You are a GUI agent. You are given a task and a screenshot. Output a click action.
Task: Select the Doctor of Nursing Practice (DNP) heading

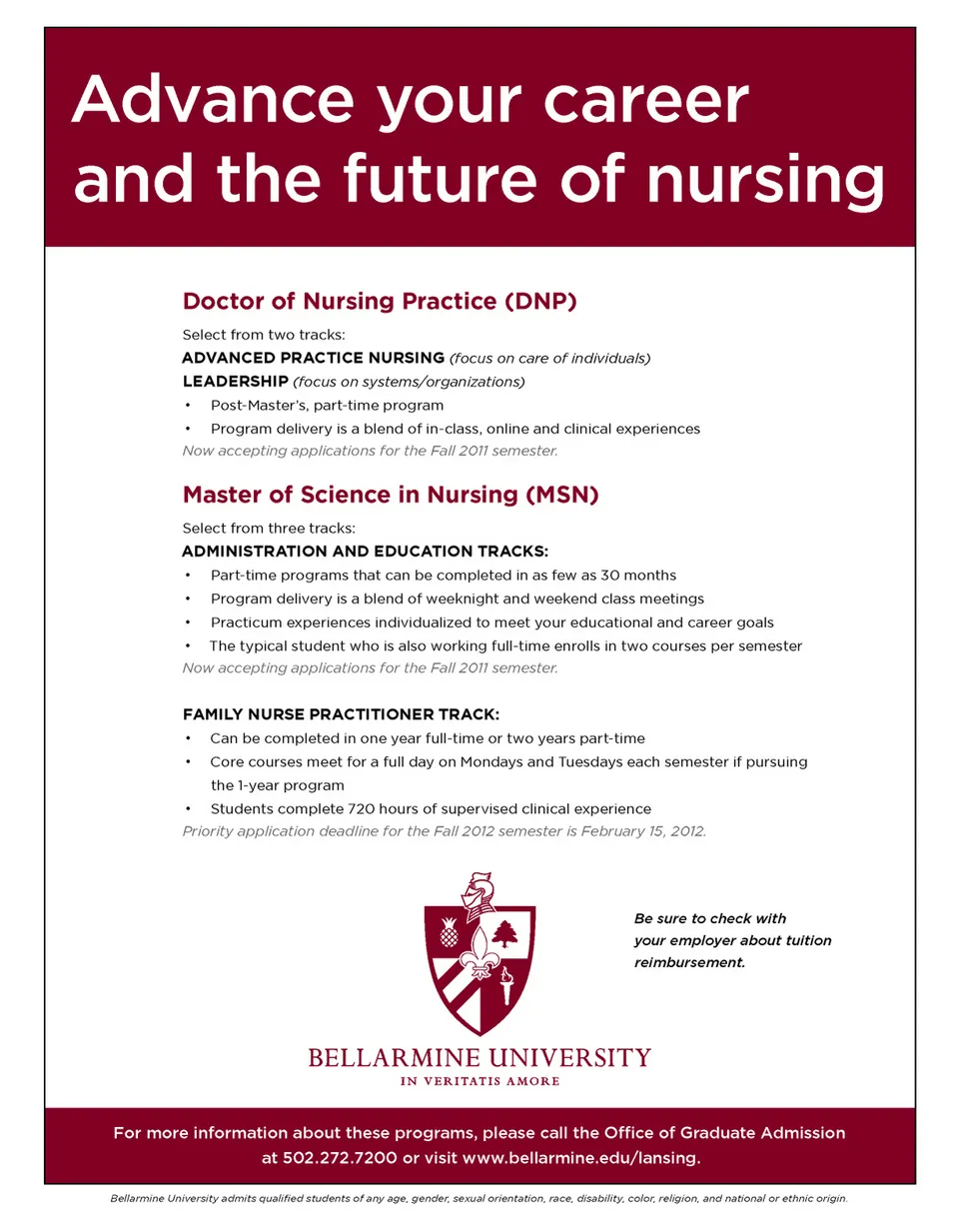[380, 302]
